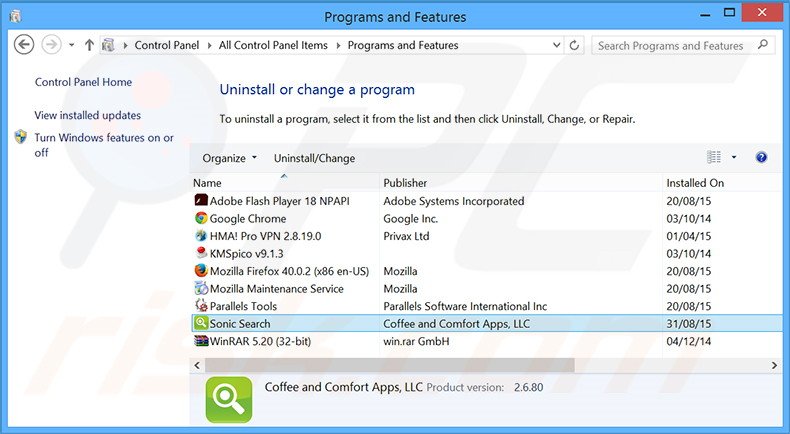The image size is (790, 434).
Task: Click install date 31/08/15
Action: [689, 324]
